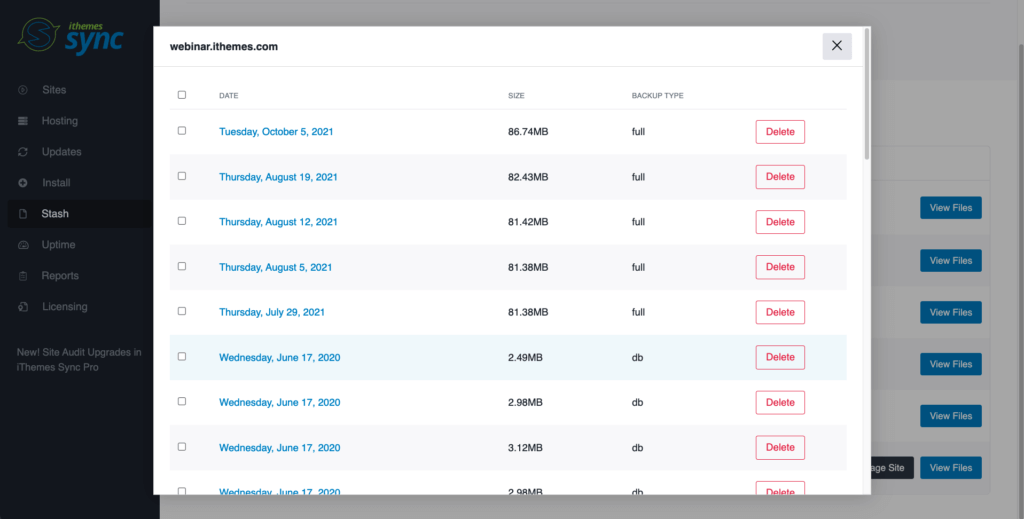The image size is (1024, 519).
Task: Delete the August 12, 2021 backup
Action: click(x=780, y=222)
